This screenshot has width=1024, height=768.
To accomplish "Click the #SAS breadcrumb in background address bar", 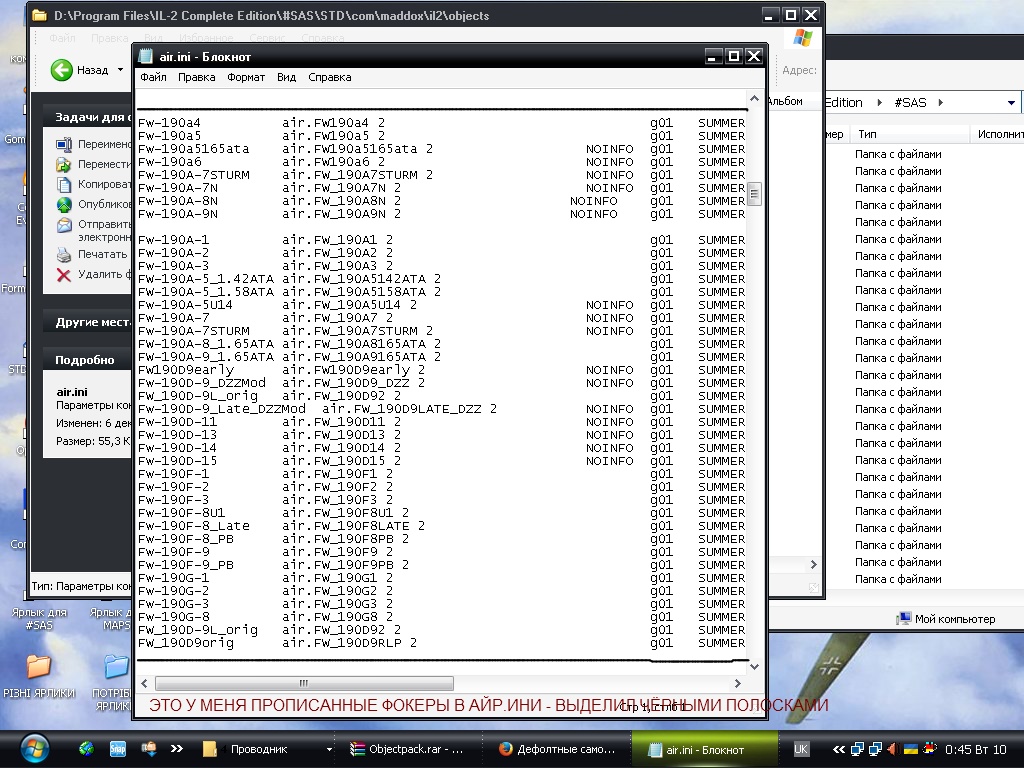I will click(910, 103).
